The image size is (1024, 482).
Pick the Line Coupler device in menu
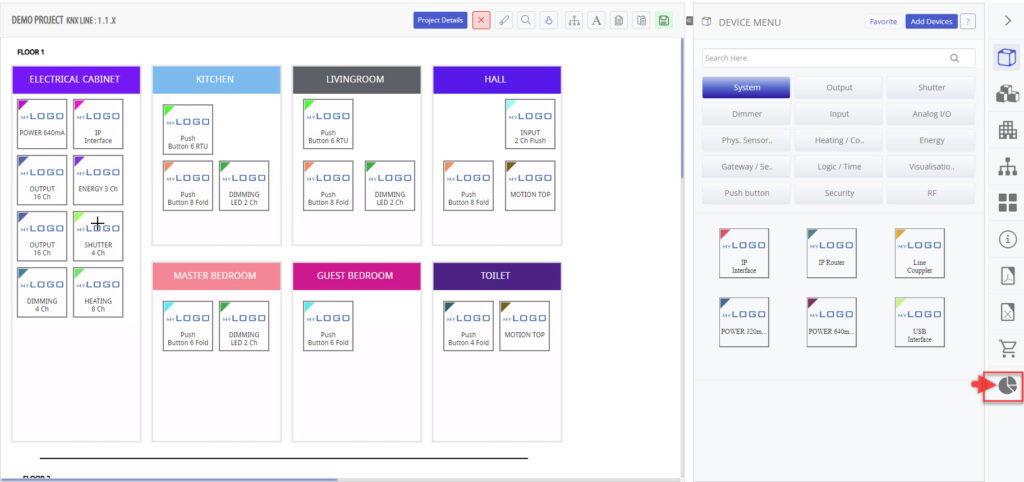pyautogui.click(x=920, y=253)
